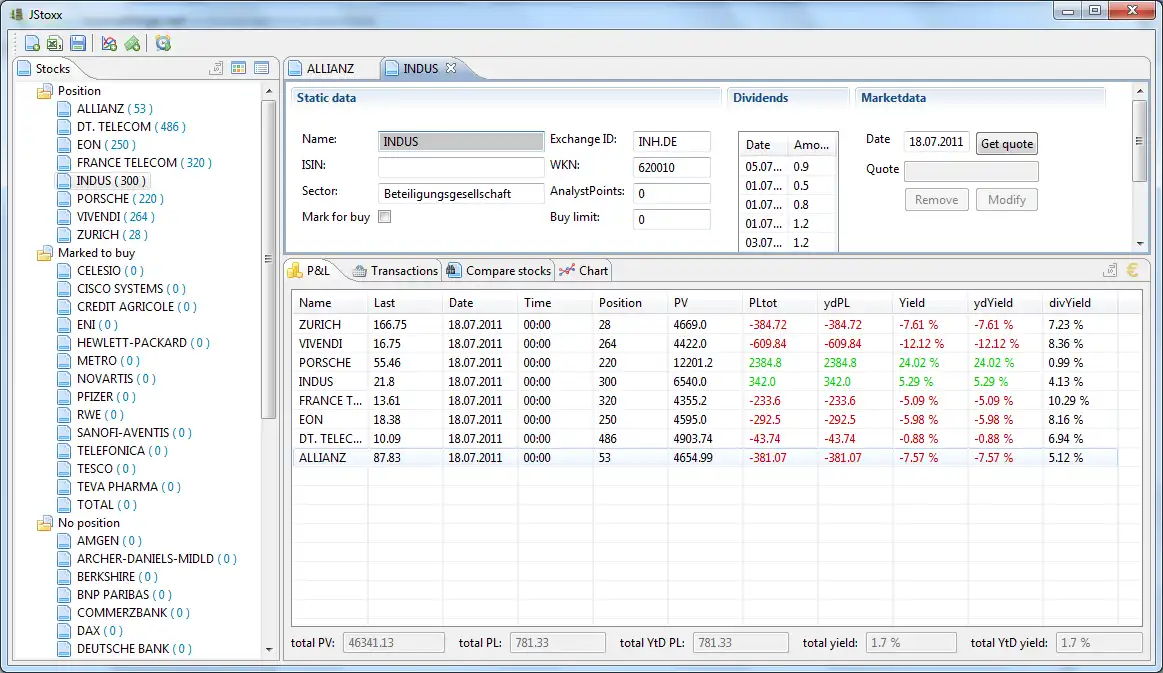Screen dimensions: 1163x673
Task: Click the Name field containing INDUS
Action: tap(461, 142)
